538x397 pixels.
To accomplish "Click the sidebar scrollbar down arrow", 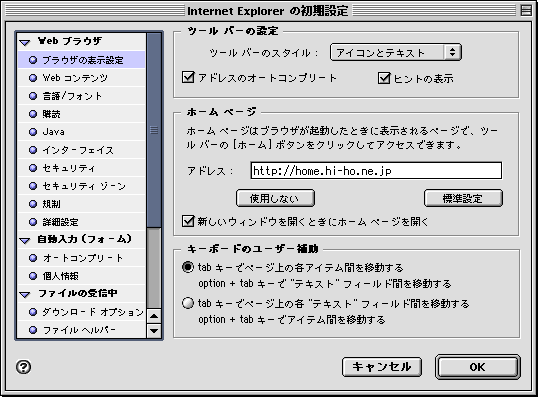I will (154, 331).
